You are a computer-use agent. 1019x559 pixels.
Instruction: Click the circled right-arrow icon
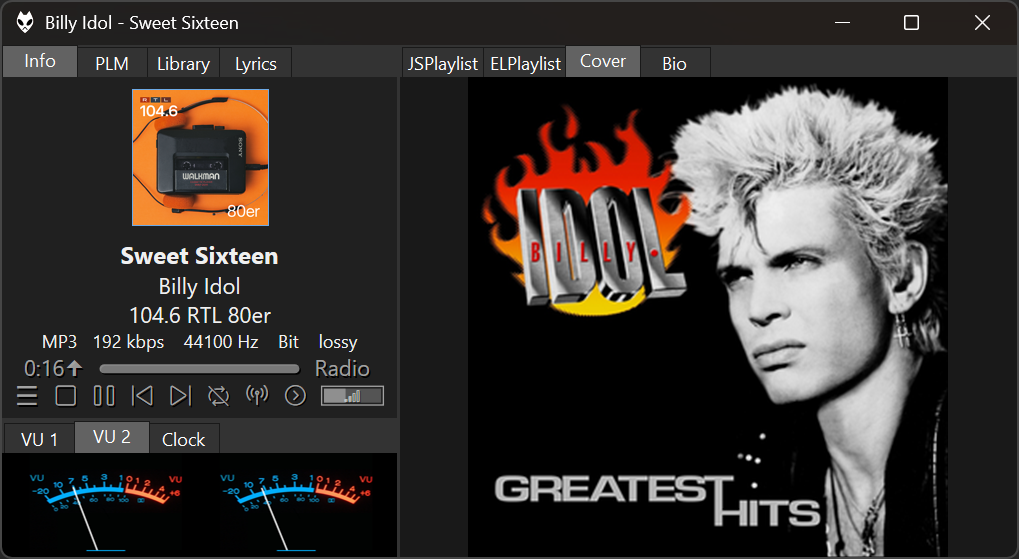pos(295,396)
